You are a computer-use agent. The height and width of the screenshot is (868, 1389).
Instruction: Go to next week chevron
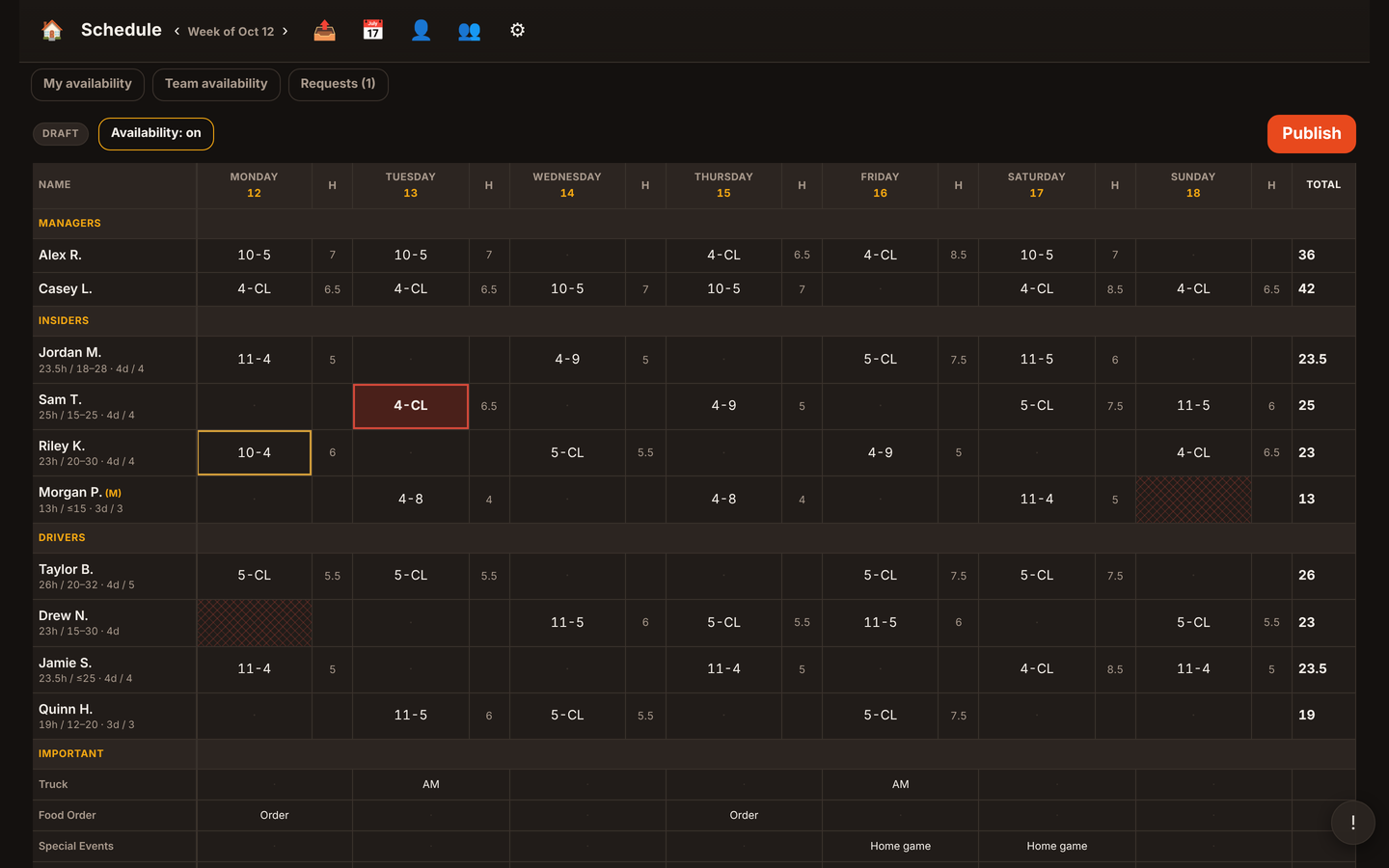(x=286, y=31)
